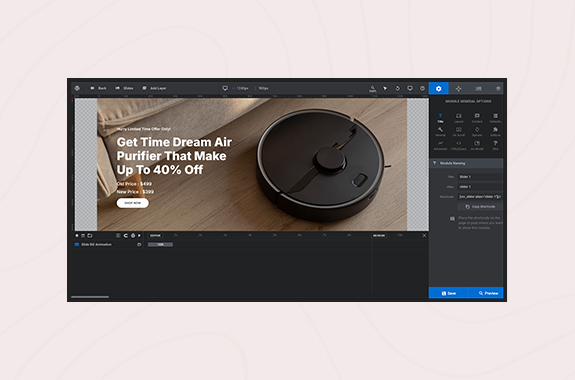Viewport: 575px width, 380px height.
Task: Open the help circle icon in top toolbar
Action: 422,88
